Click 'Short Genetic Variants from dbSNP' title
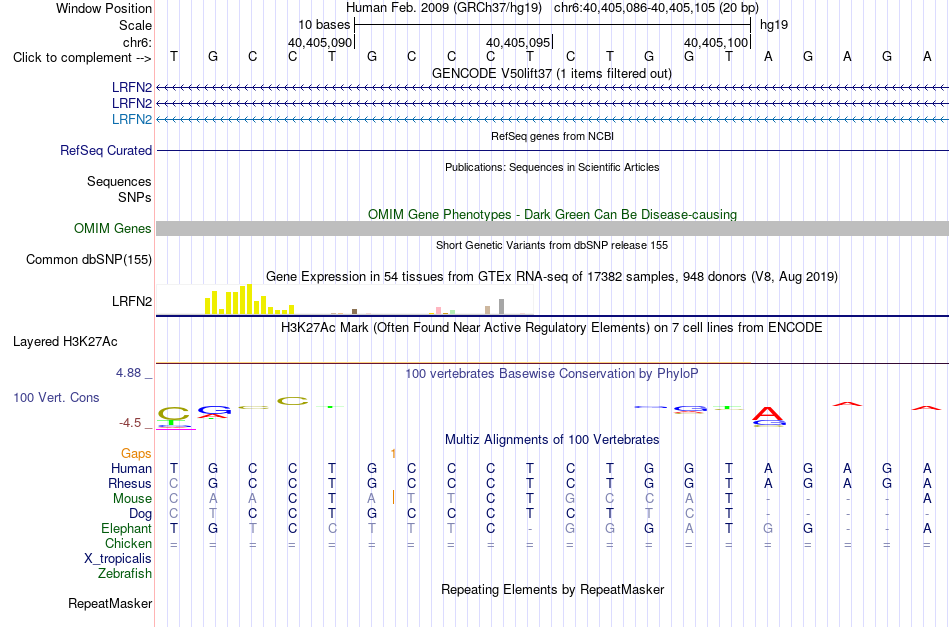The width and height of the screenshot is (950, 627). point(552,245)
